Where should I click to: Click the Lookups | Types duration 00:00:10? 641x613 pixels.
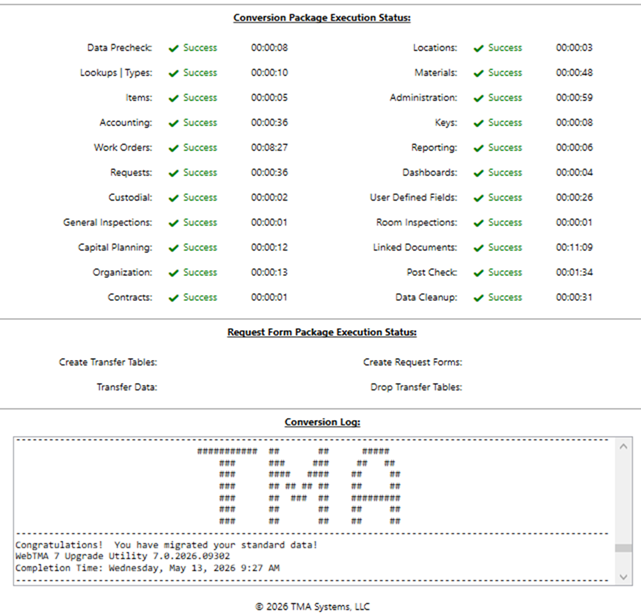(x=269, y=73)
